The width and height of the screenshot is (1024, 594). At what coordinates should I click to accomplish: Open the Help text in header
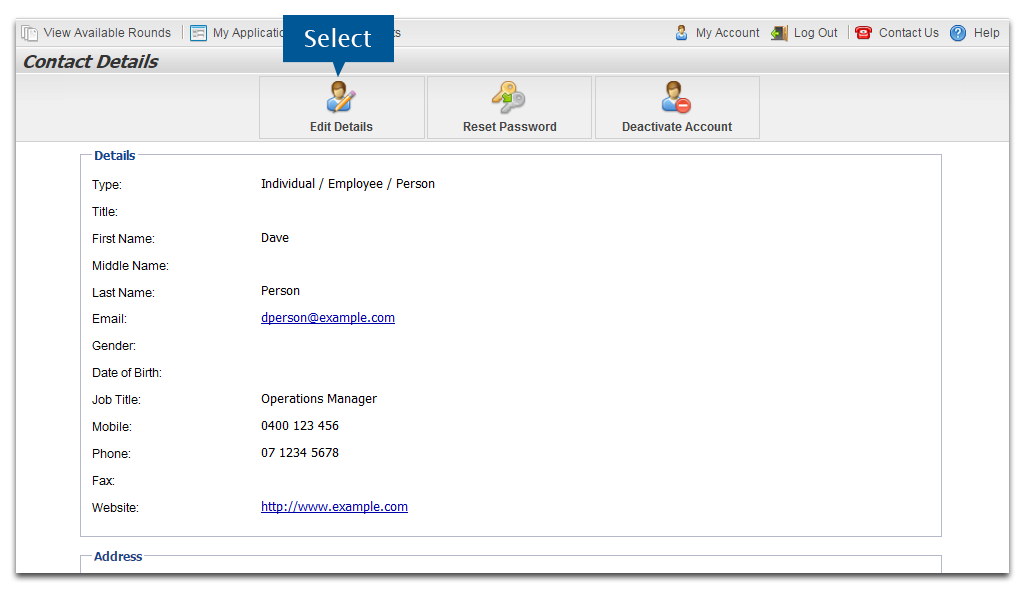click(987, 33)
